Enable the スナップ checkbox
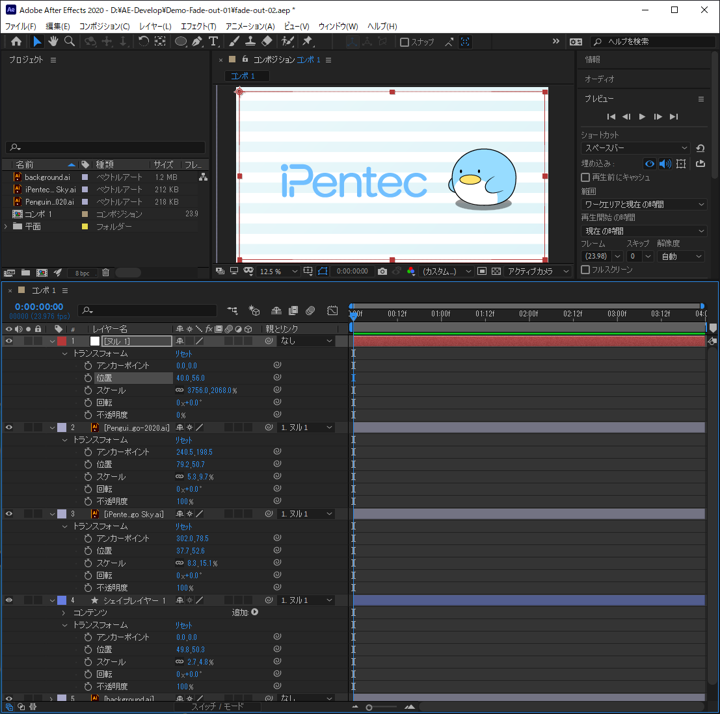Screen dimensions: 720x714 point(405,42)
